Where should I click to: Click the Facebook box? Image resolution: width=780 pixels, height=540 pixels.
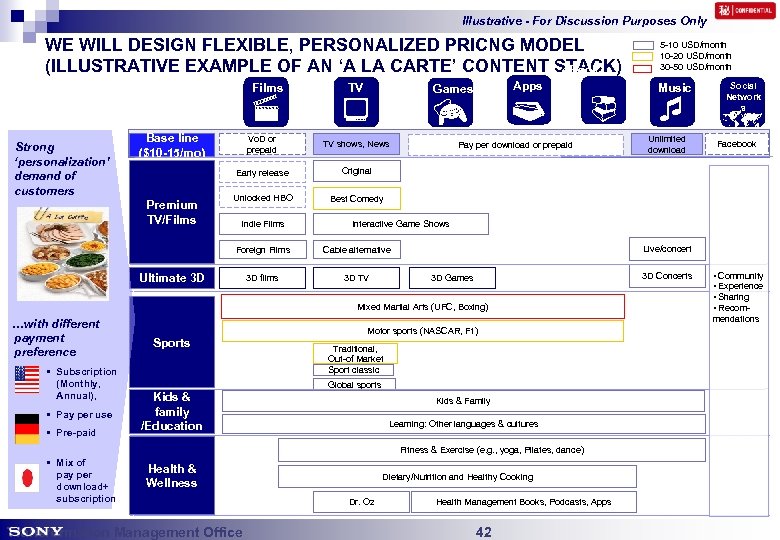point(737,144)
